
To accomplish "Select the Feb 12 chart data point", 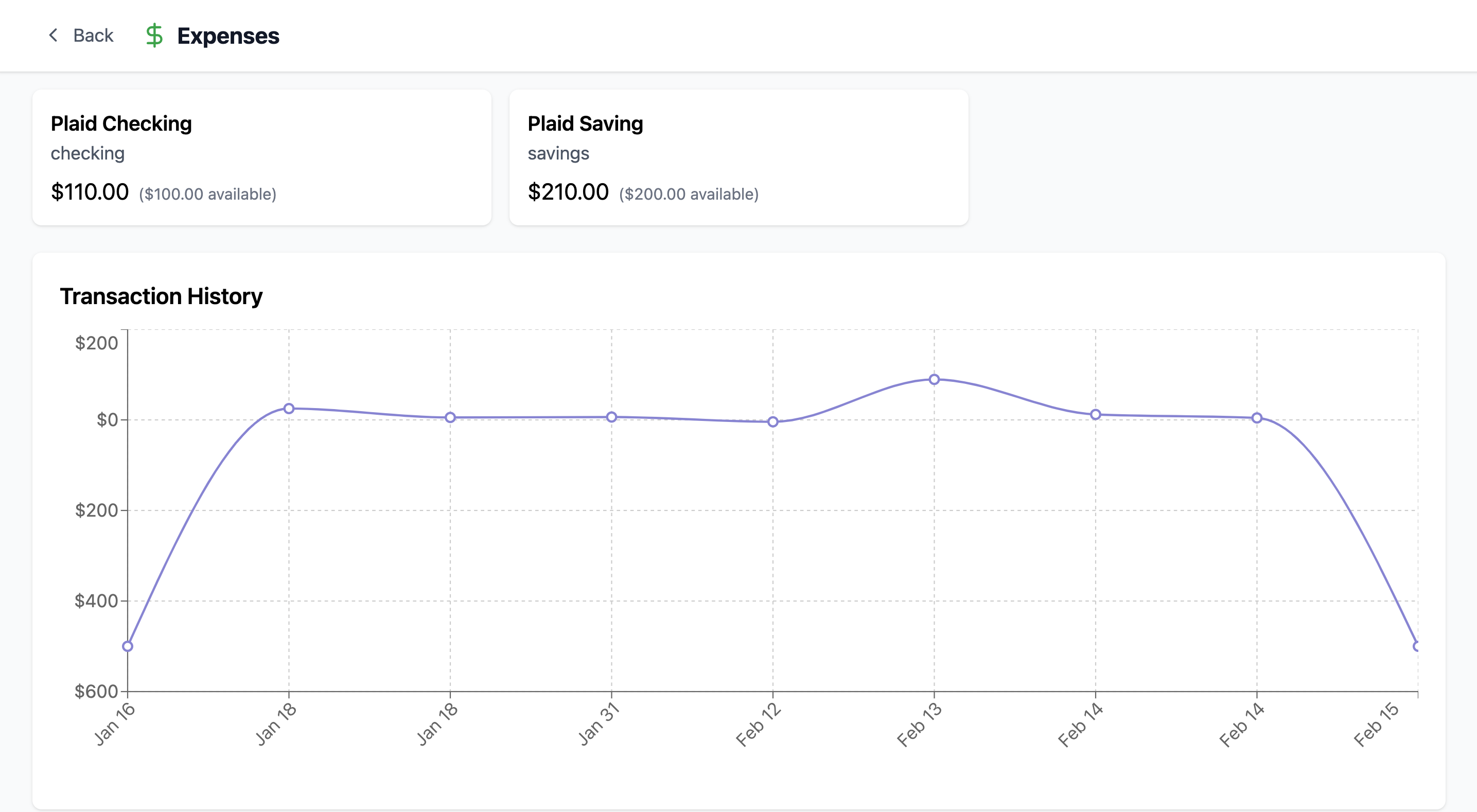I will (x=772, y=422).
